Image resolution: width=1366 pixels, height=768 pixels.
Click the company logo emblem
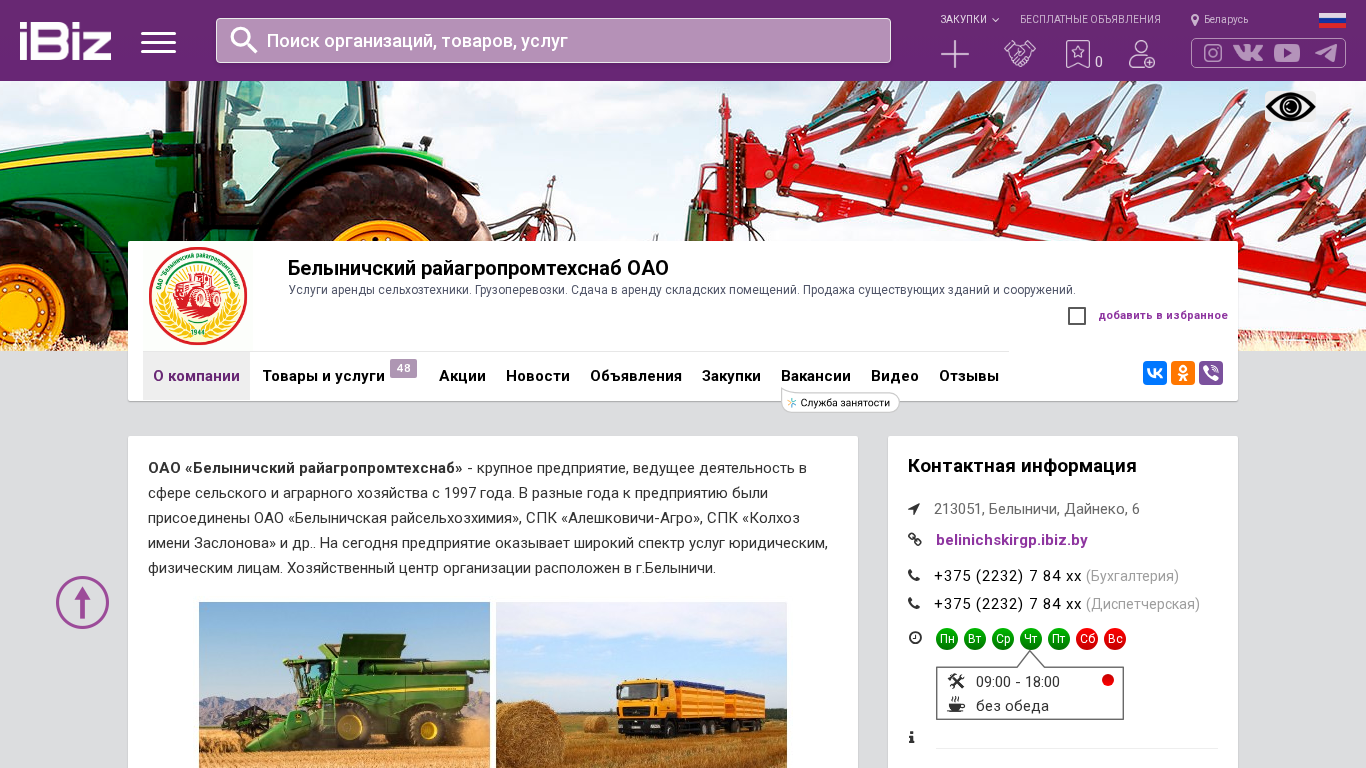[x=198, y=296]
